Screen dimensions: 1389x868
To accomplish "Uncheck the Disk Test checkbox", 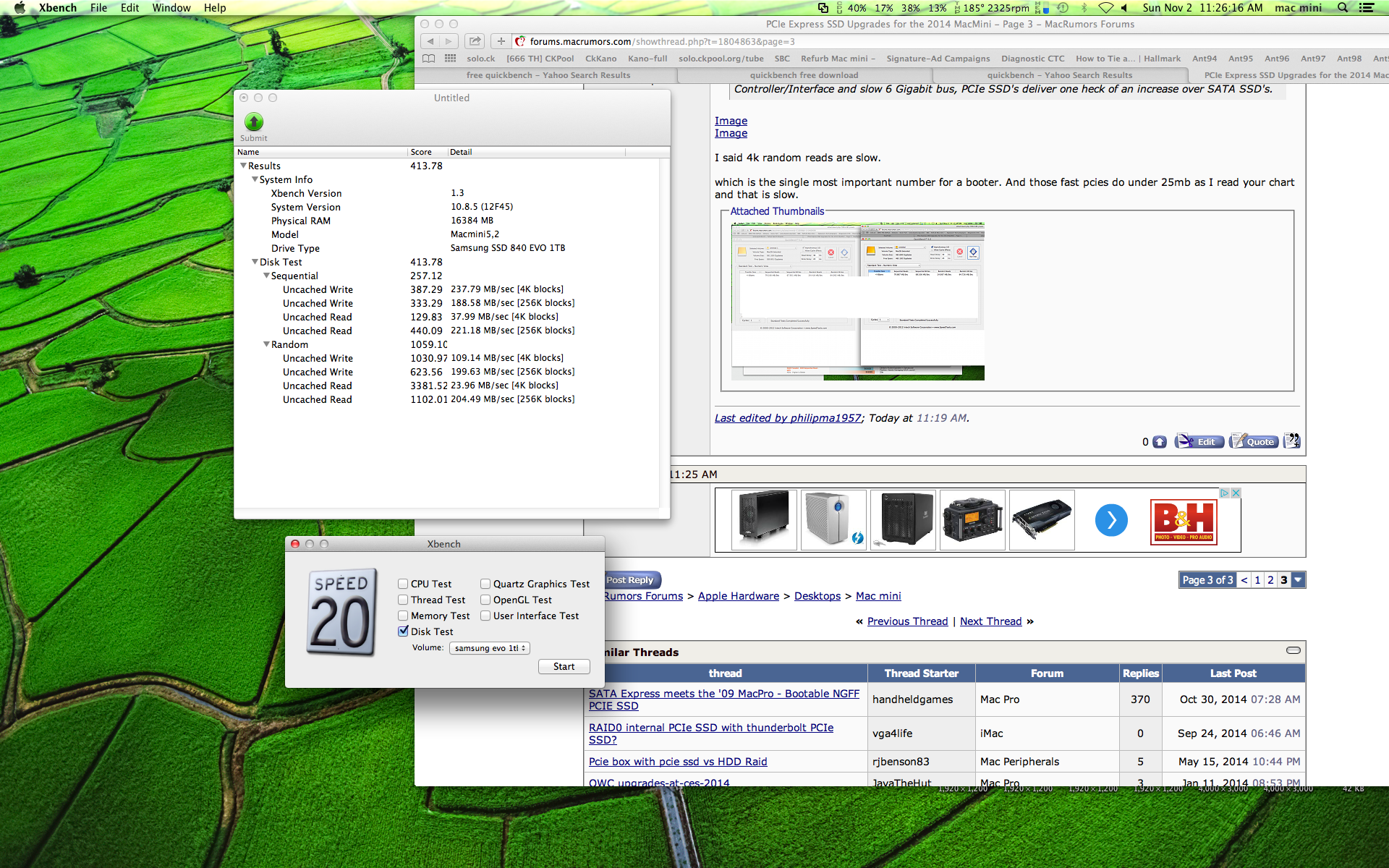I will (403, 631).
